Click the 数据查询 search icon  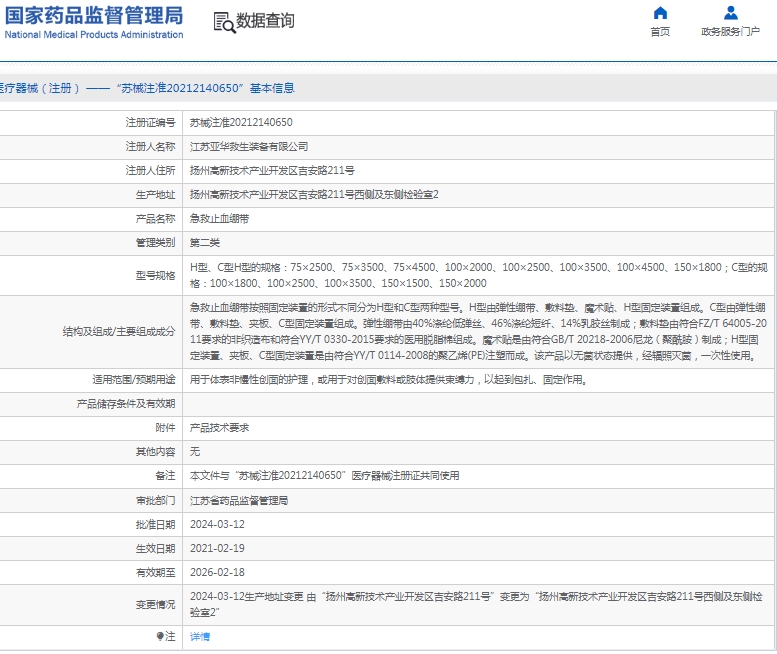[224, 23]
